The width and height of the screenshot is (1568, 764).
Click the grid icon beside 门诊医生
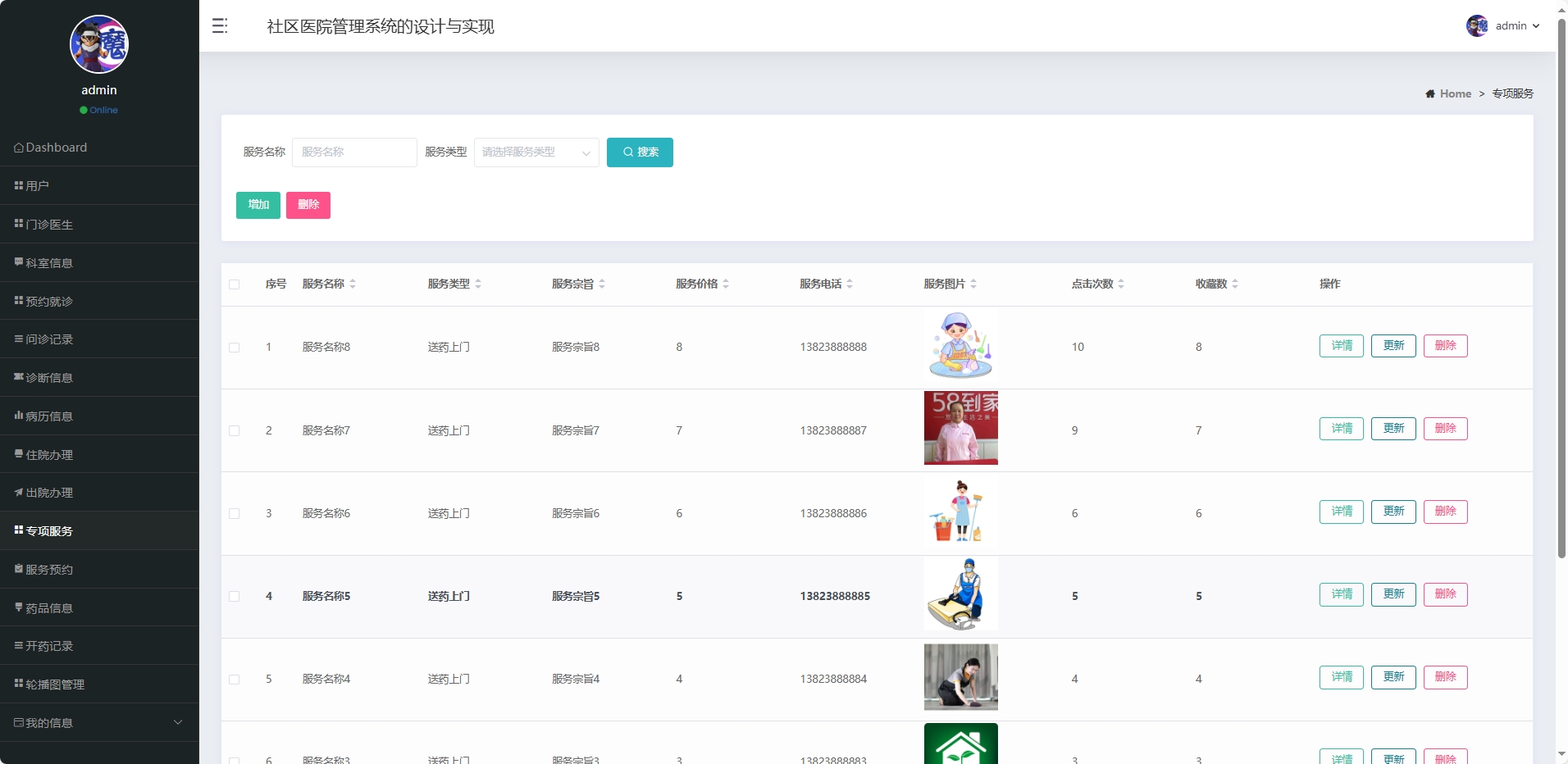pyautogui.click(x=19, y=224)
